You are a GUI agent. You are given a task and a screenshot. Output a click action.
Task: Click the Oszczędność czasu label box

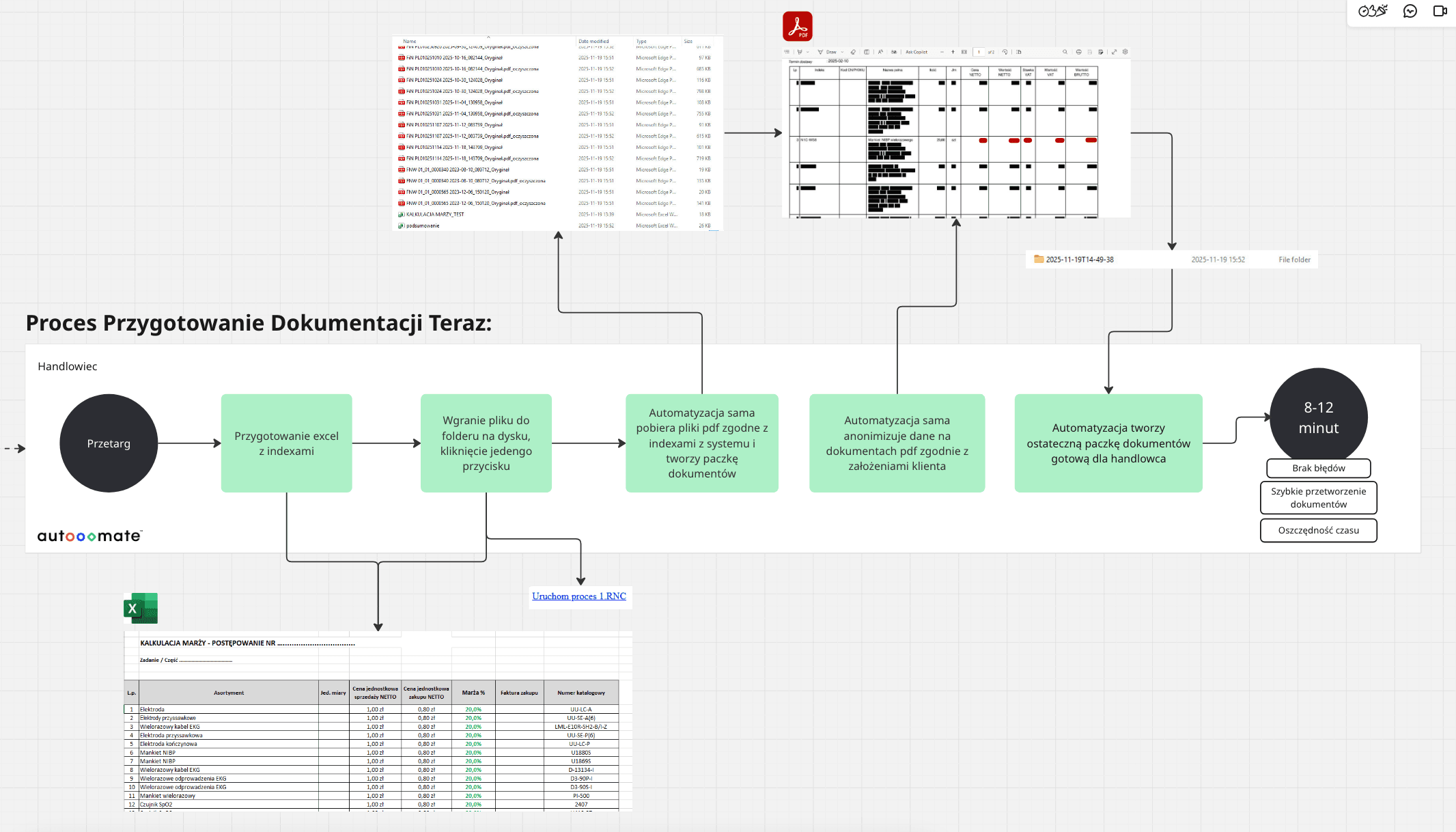click(1318, 530)
